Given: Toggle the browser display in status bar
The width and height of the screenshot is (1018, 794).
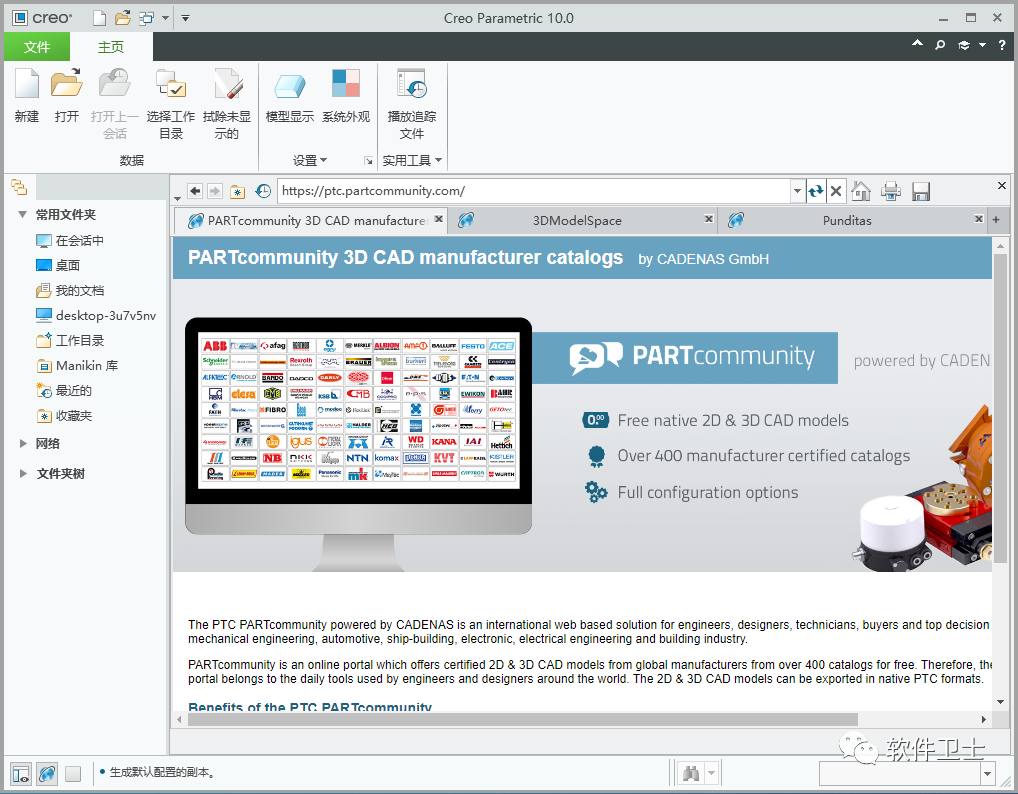Looking at the screenshot, I should pos(47,773).
